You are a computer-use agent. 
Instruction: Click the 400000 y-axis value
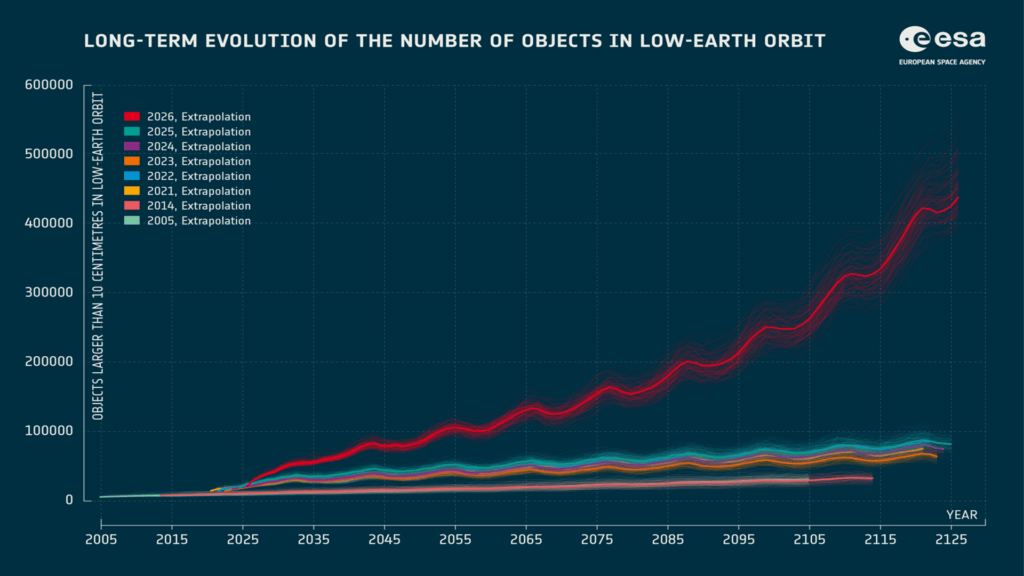49,223
